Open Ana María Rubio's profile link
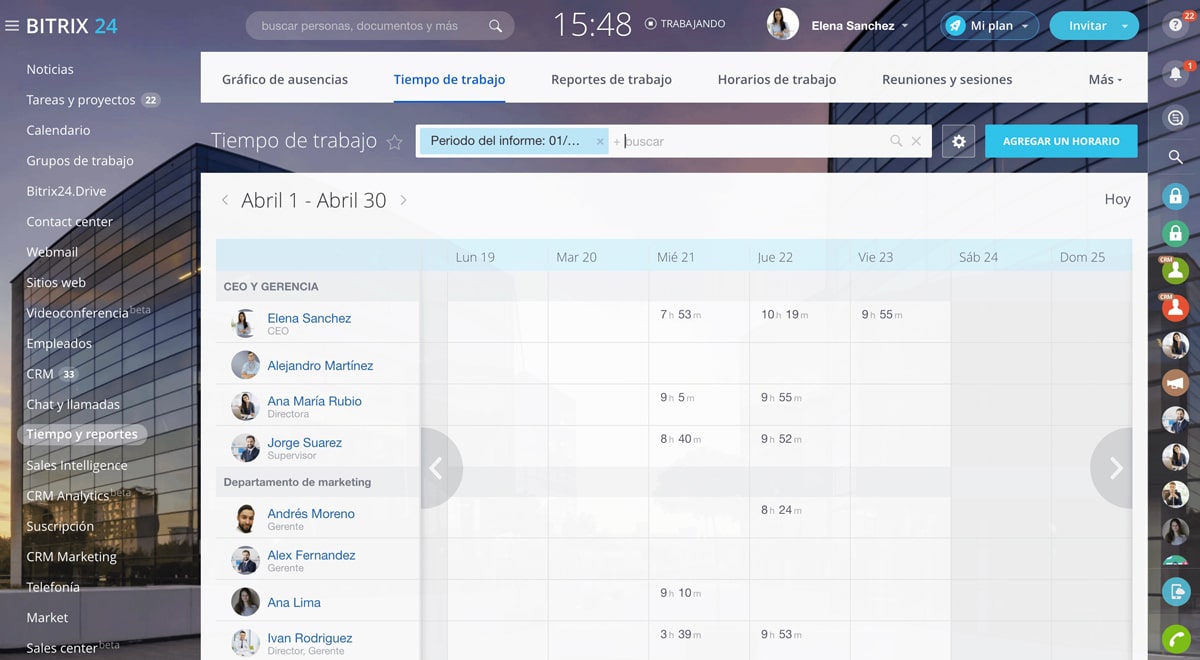The width and height of the screenshot is (1200, 660). coord(314,401)
